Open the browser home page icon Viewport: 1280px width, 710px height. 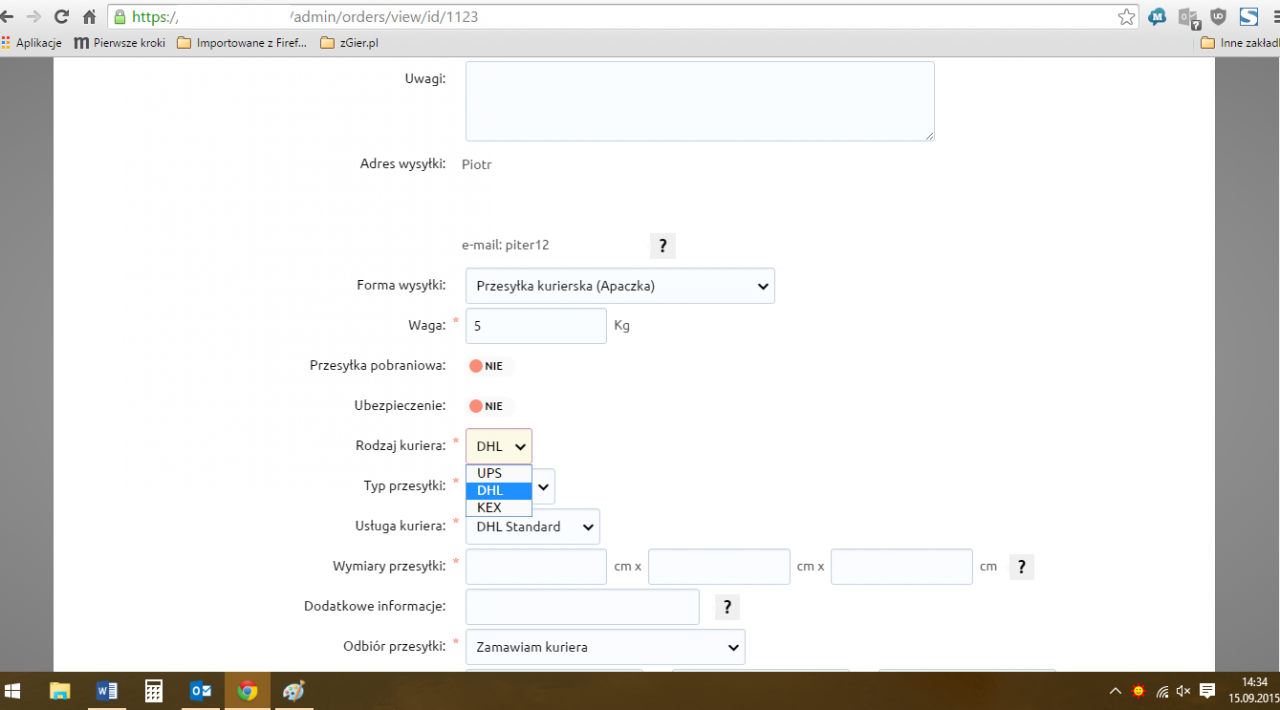click(x=90, y=17)
